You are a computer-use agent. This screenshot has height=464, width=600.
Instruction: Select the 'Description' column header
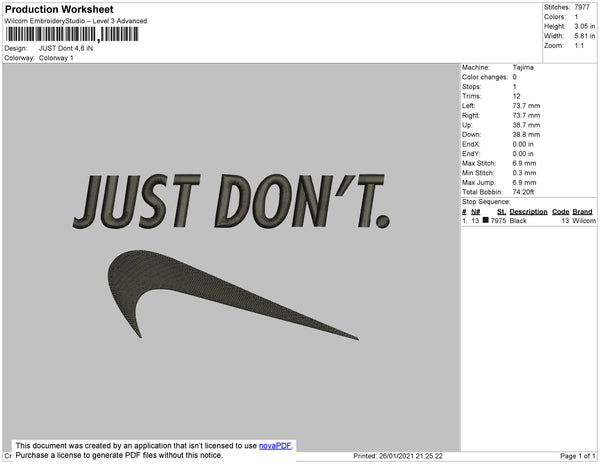pos(528,212)
